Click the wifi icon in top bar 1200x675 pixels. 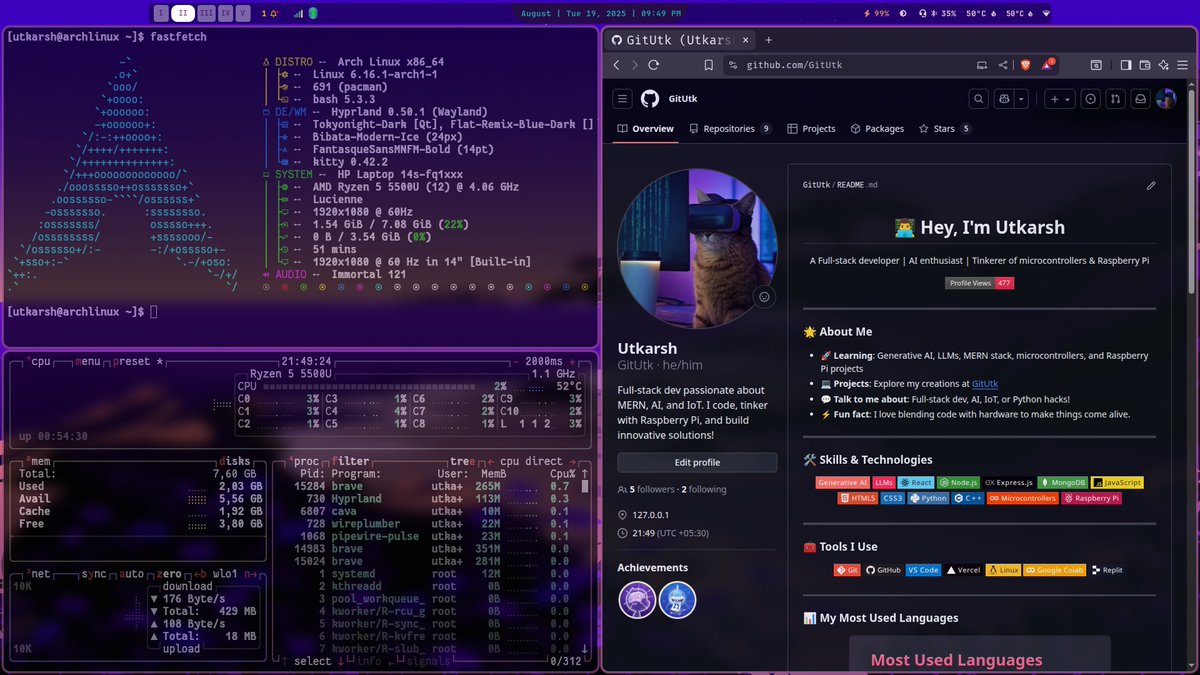pyautogui.click(x=1047, y=14)
